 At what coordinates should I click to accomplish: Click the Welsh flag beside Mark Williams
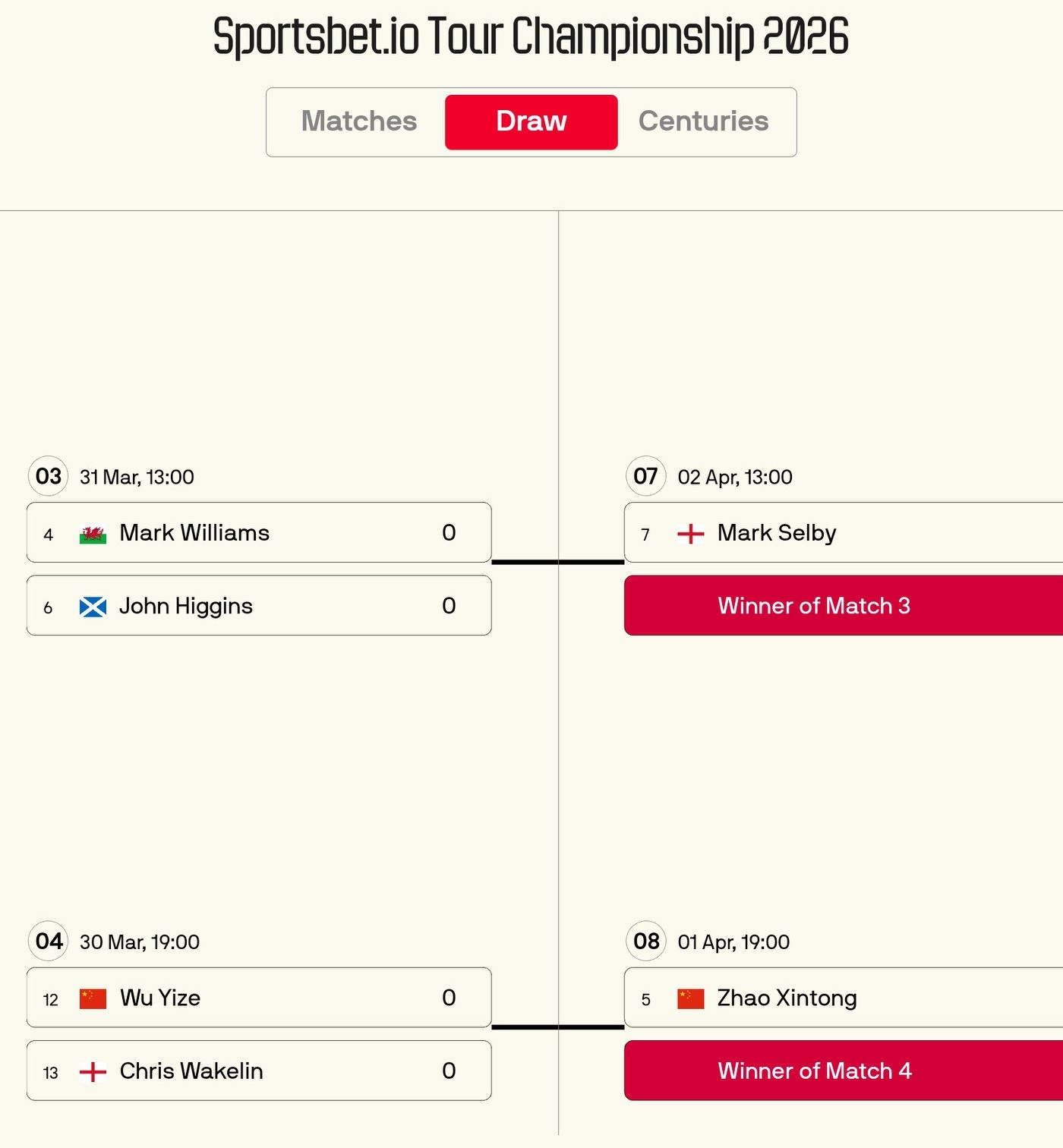point(93,535)
